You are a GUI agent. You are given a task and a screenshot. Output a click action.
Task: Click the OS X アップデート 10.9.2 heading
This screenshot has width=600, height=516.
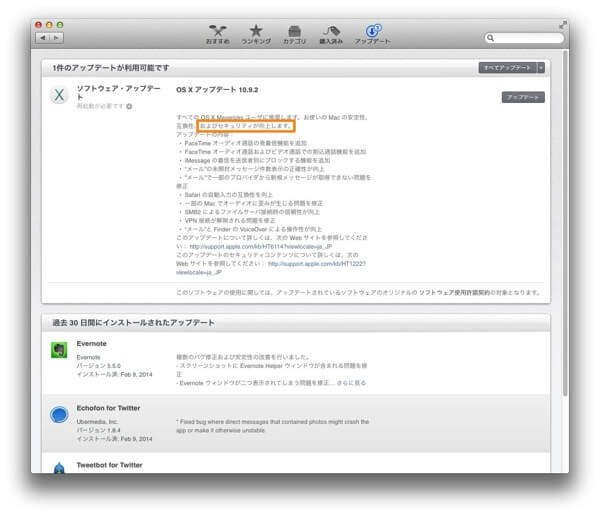click(217, 90)
